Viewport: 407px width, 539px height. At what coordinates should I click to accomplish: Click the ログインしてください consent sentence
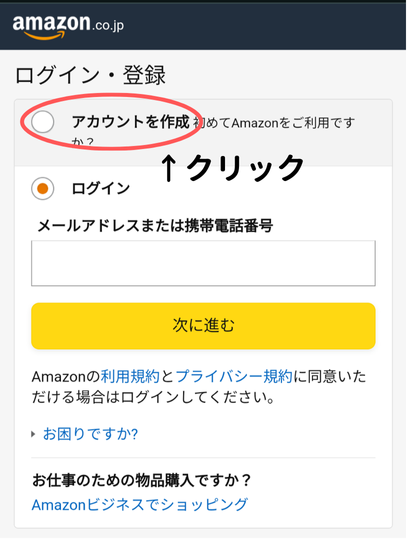coord(199,387)
